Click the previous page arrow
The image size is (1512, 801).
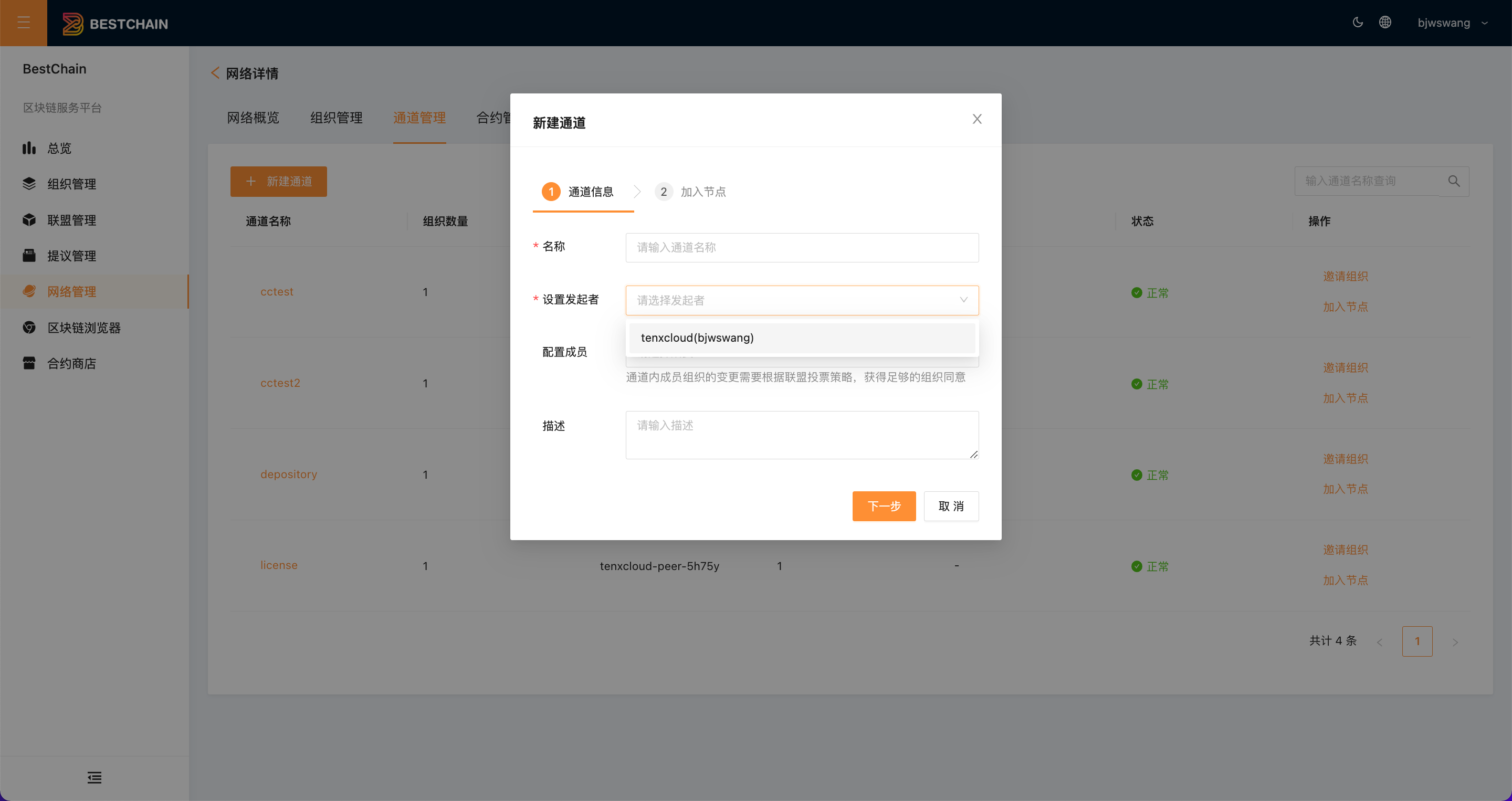point(1379,642)
